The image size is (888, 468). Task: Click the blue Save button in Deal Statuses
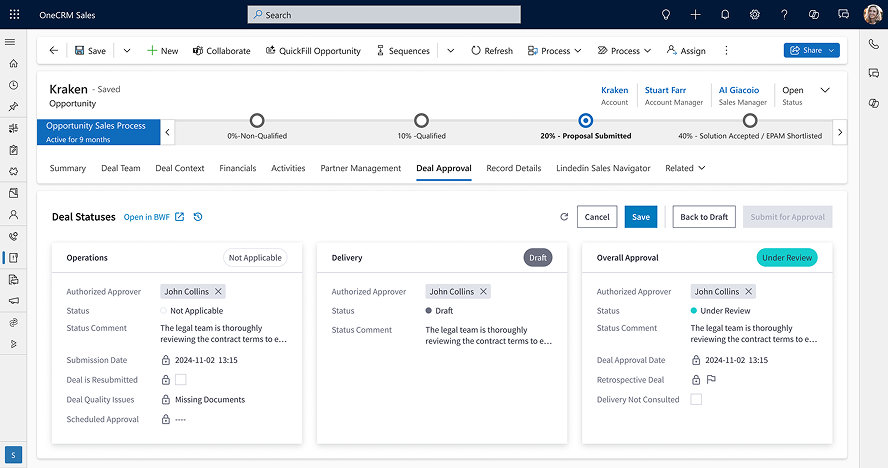click(x=641, y=217)
